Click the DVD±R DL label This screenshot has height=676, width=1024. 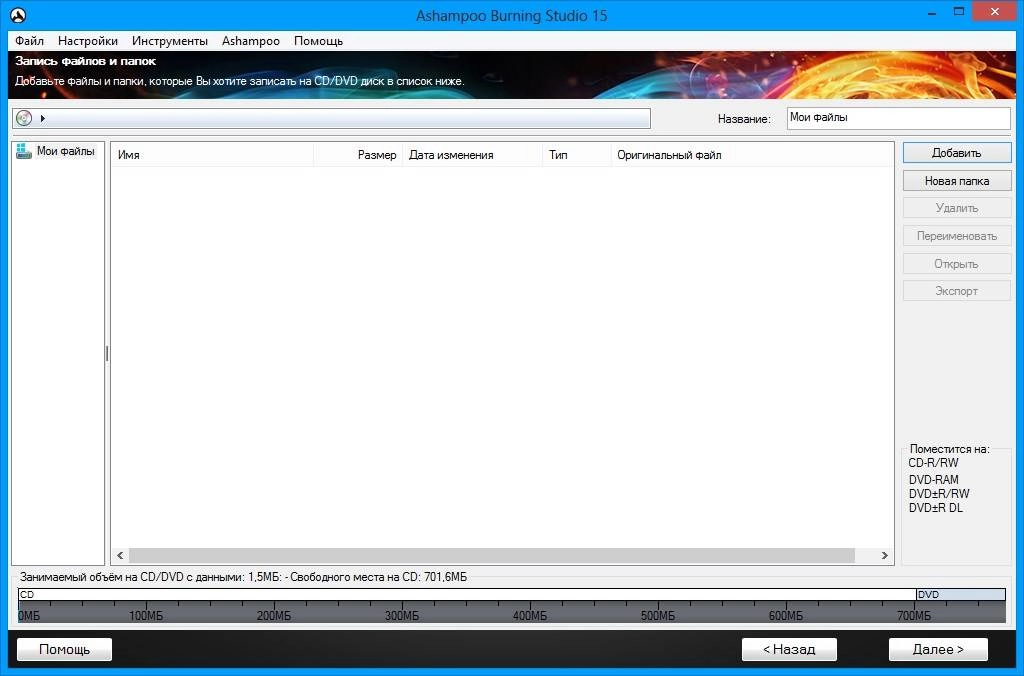click(x=936, y=508)
